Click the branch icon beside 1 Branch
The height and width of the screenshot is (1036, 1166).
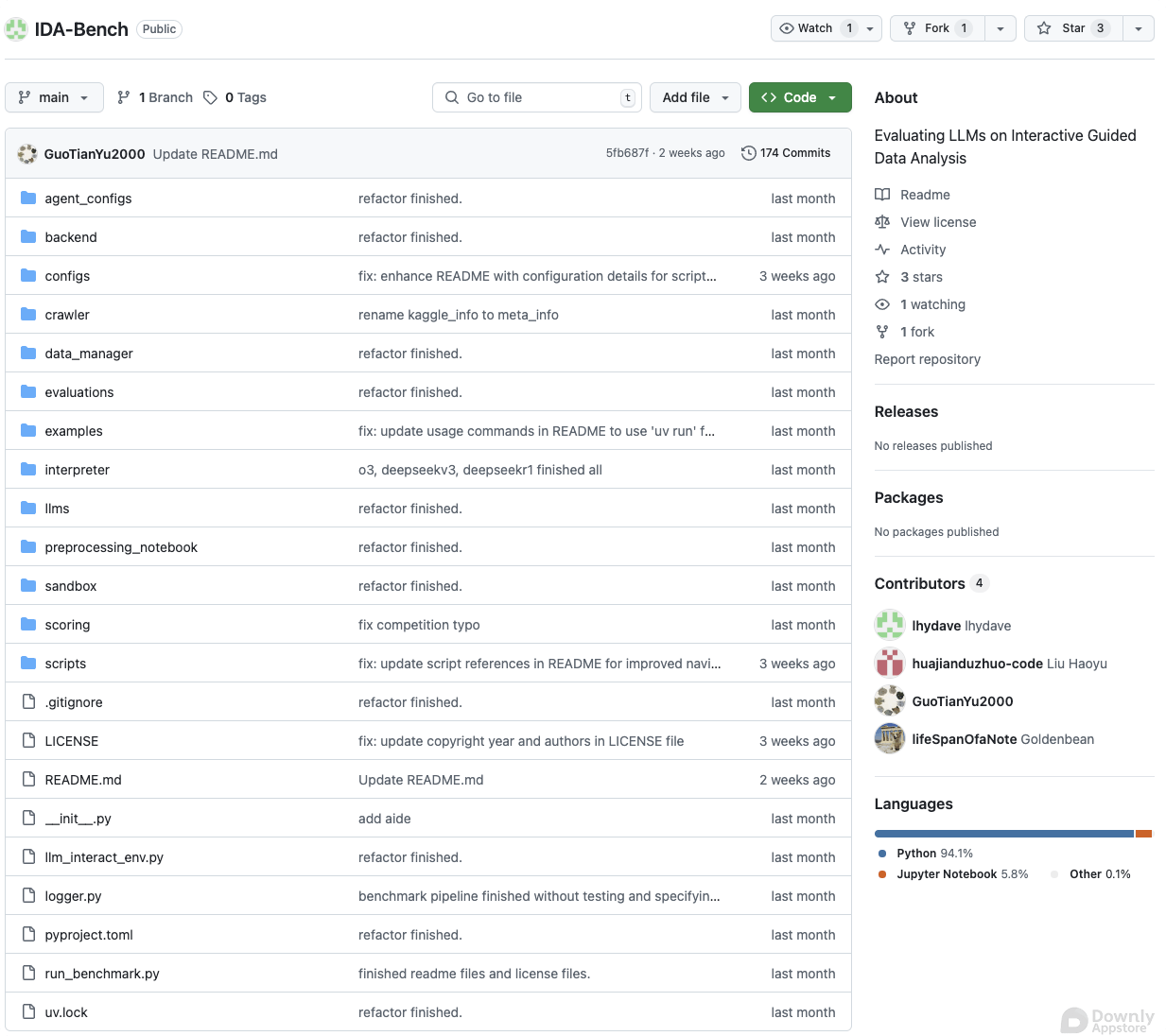(124, 97)
